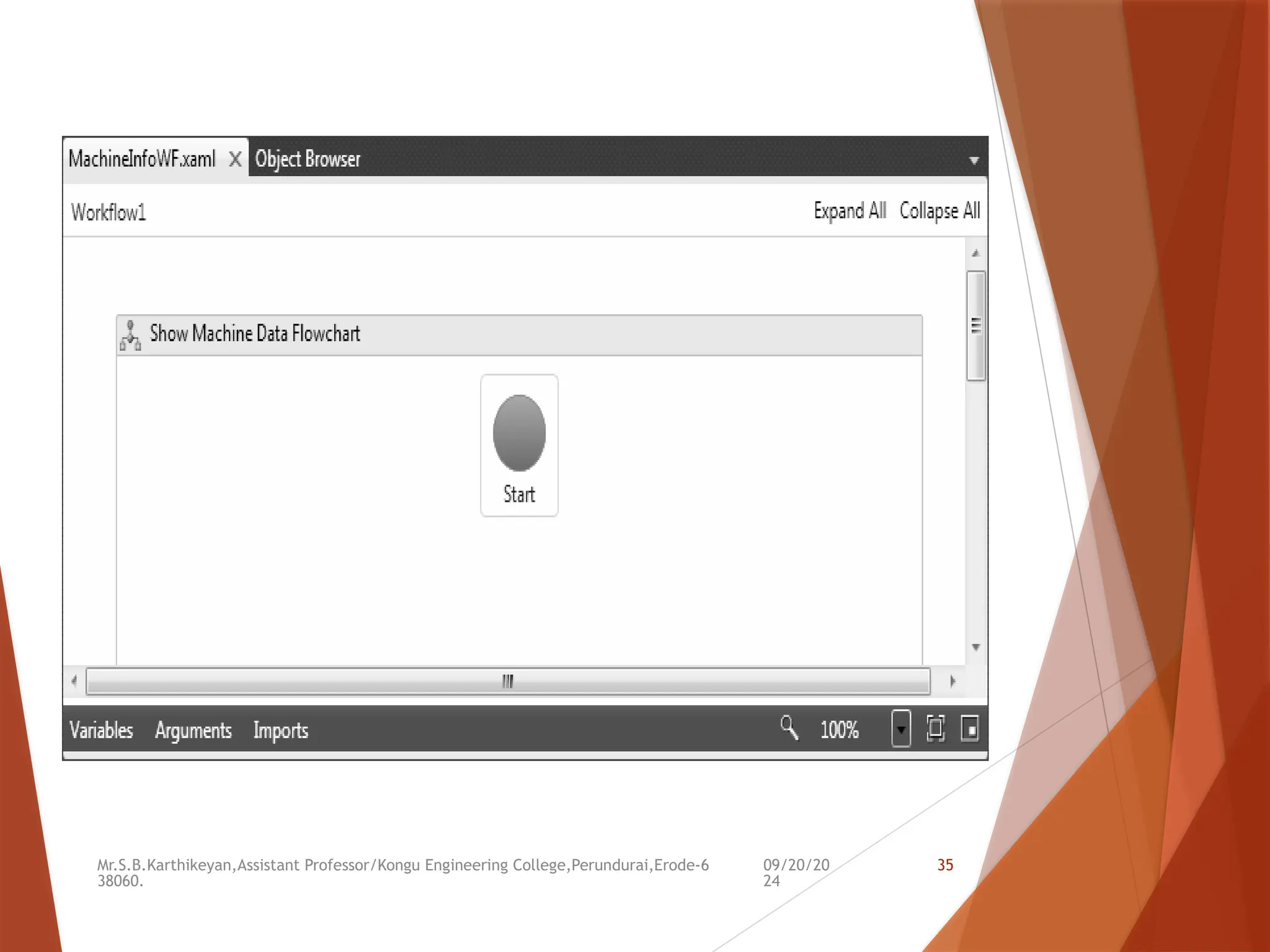
Task: Click the Fit to Screen icon
Action: coord(935,728)
